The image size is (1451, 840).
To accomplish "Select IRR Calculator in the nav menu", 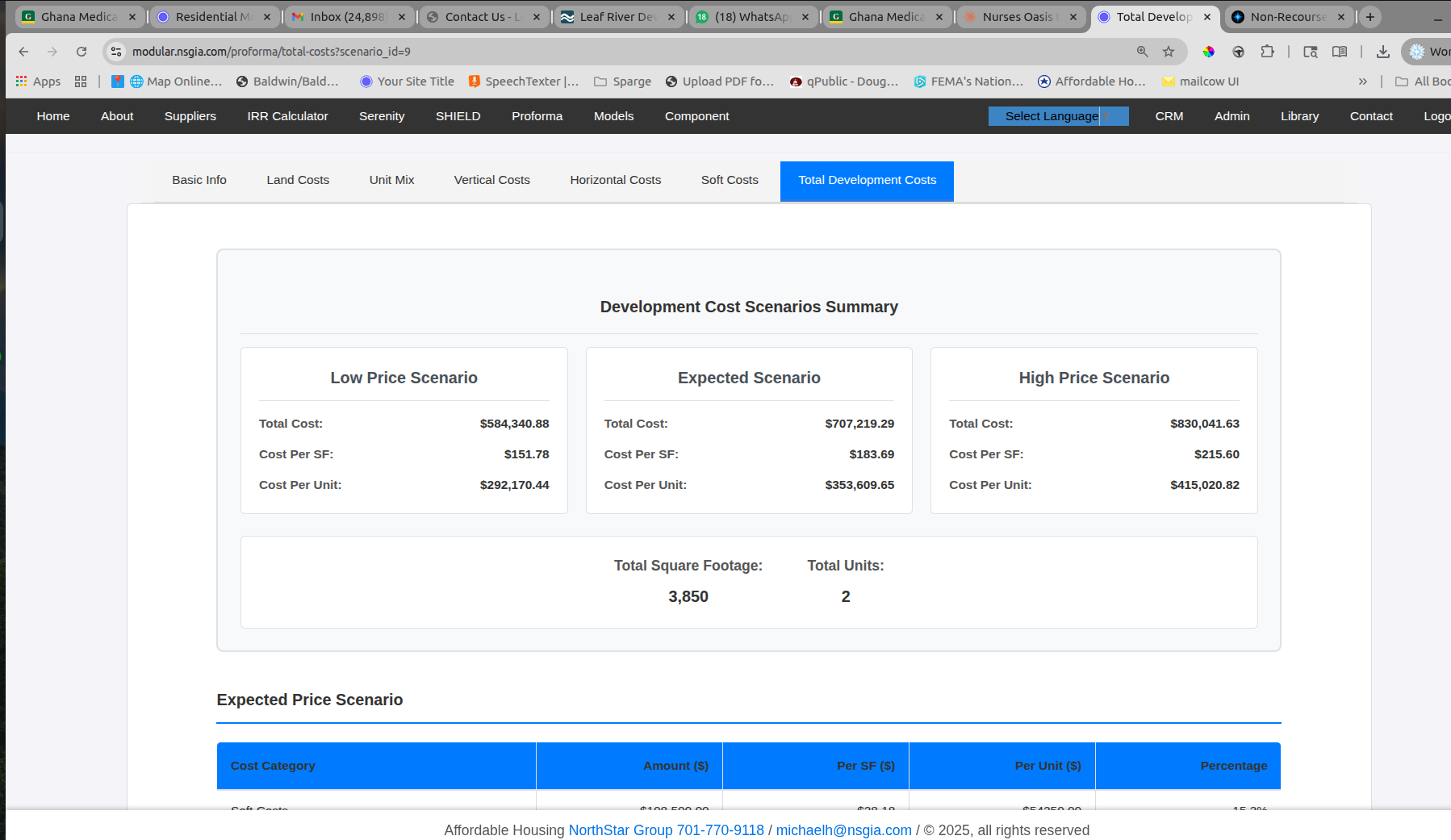I will tap(287, 116).
